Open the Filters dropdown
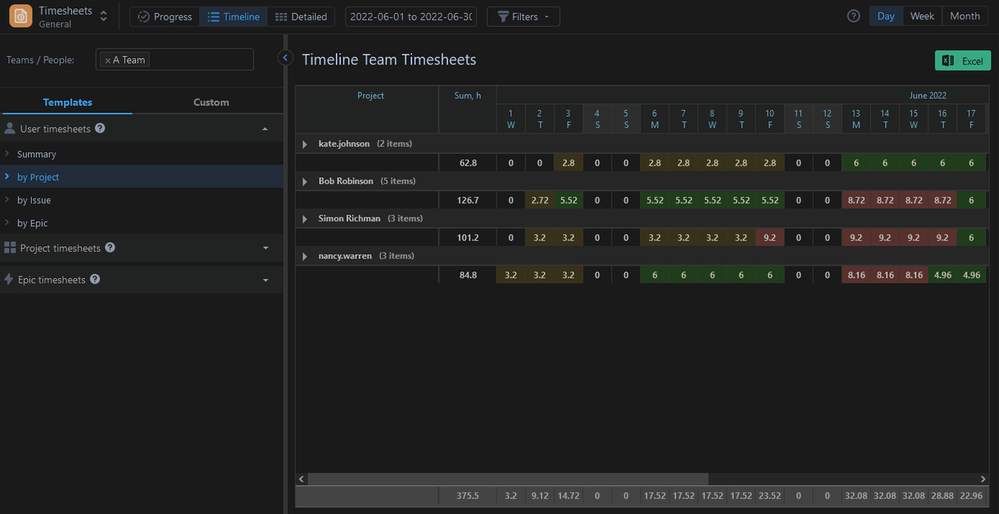 [x=523, y=17]
